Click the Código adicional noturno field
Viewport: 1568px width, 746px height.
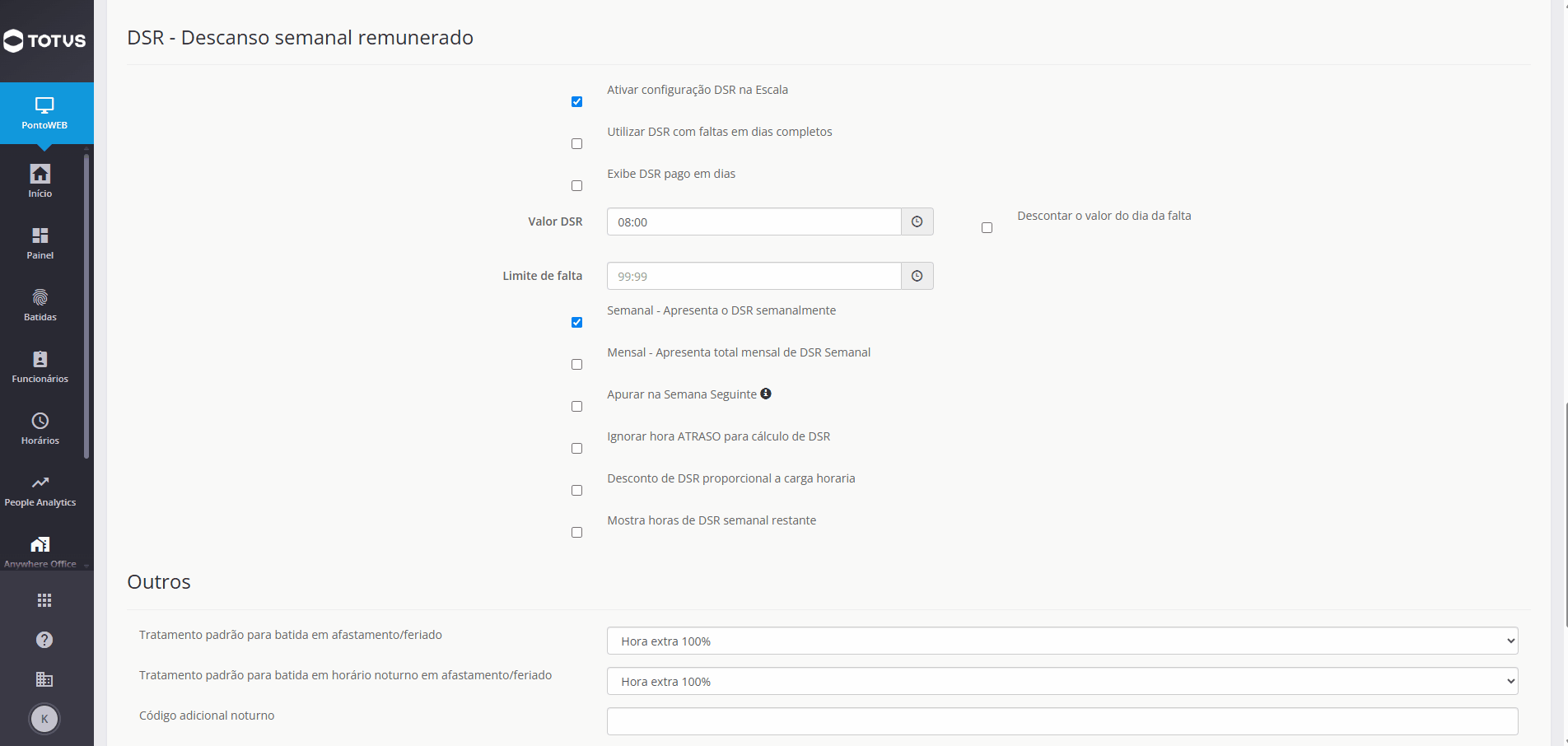click(x=1062, y=721)
